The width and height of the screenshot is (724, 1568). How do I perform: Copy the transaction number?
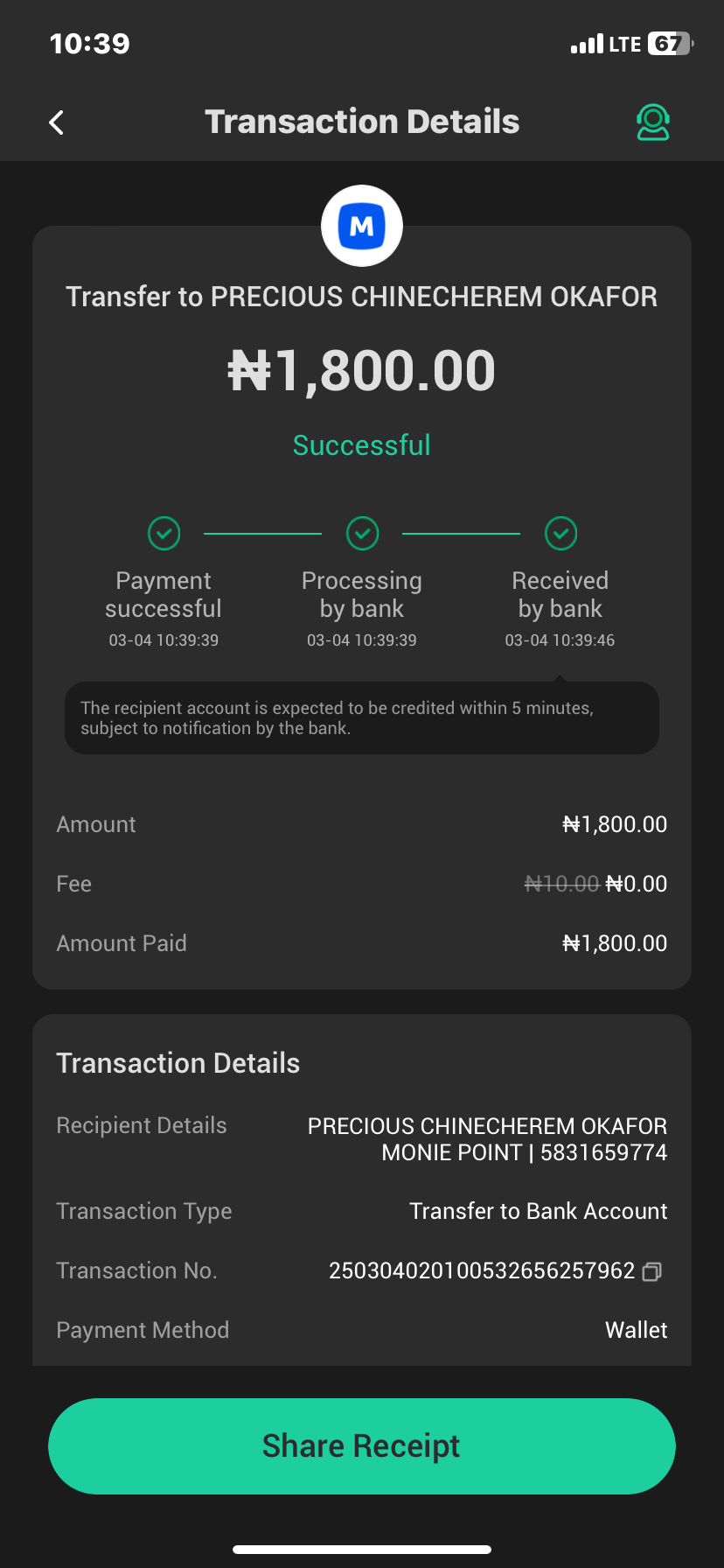652,1271
